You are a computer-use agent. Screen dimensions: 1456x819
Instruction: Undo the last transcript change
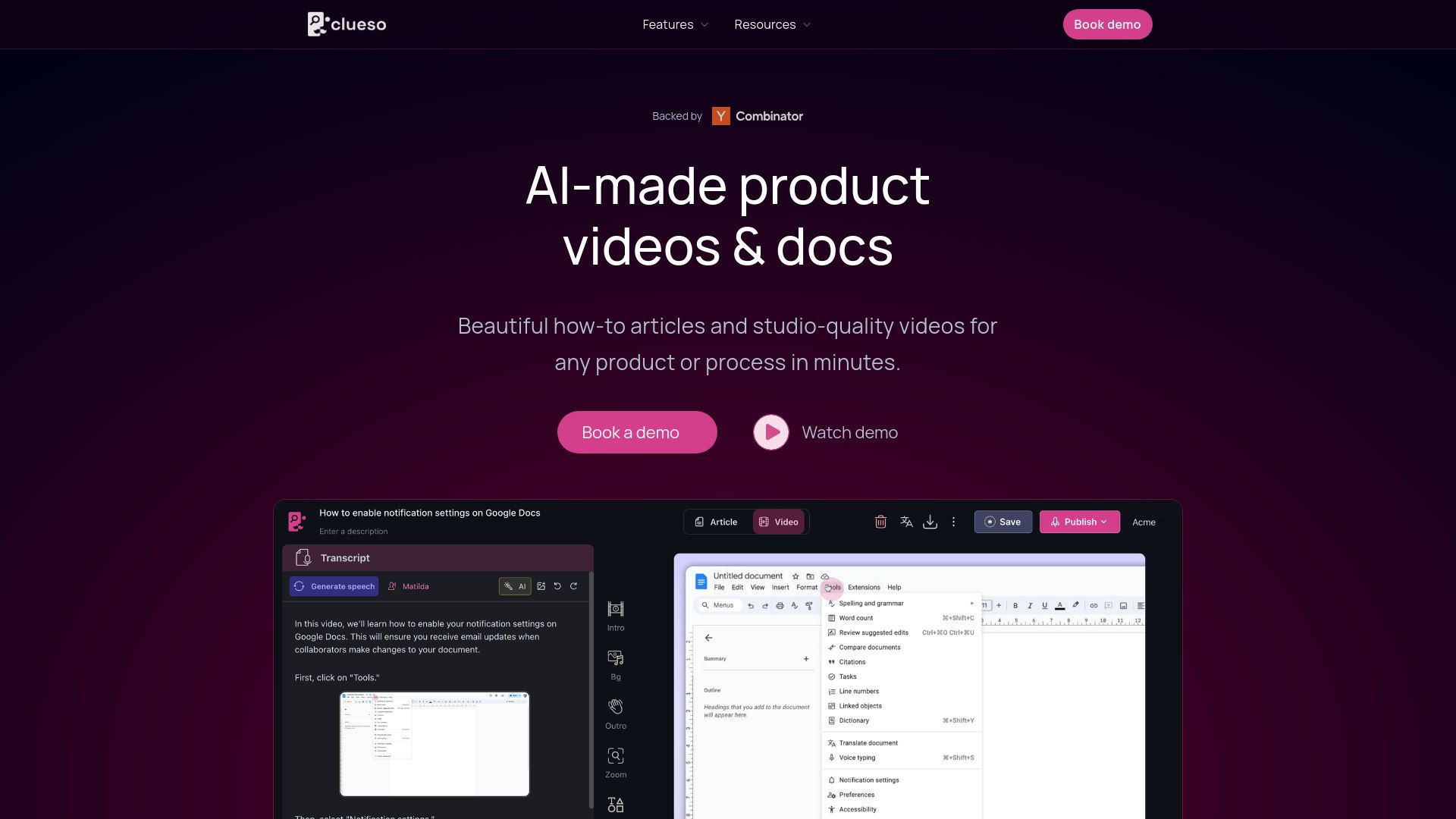[557, 585]
